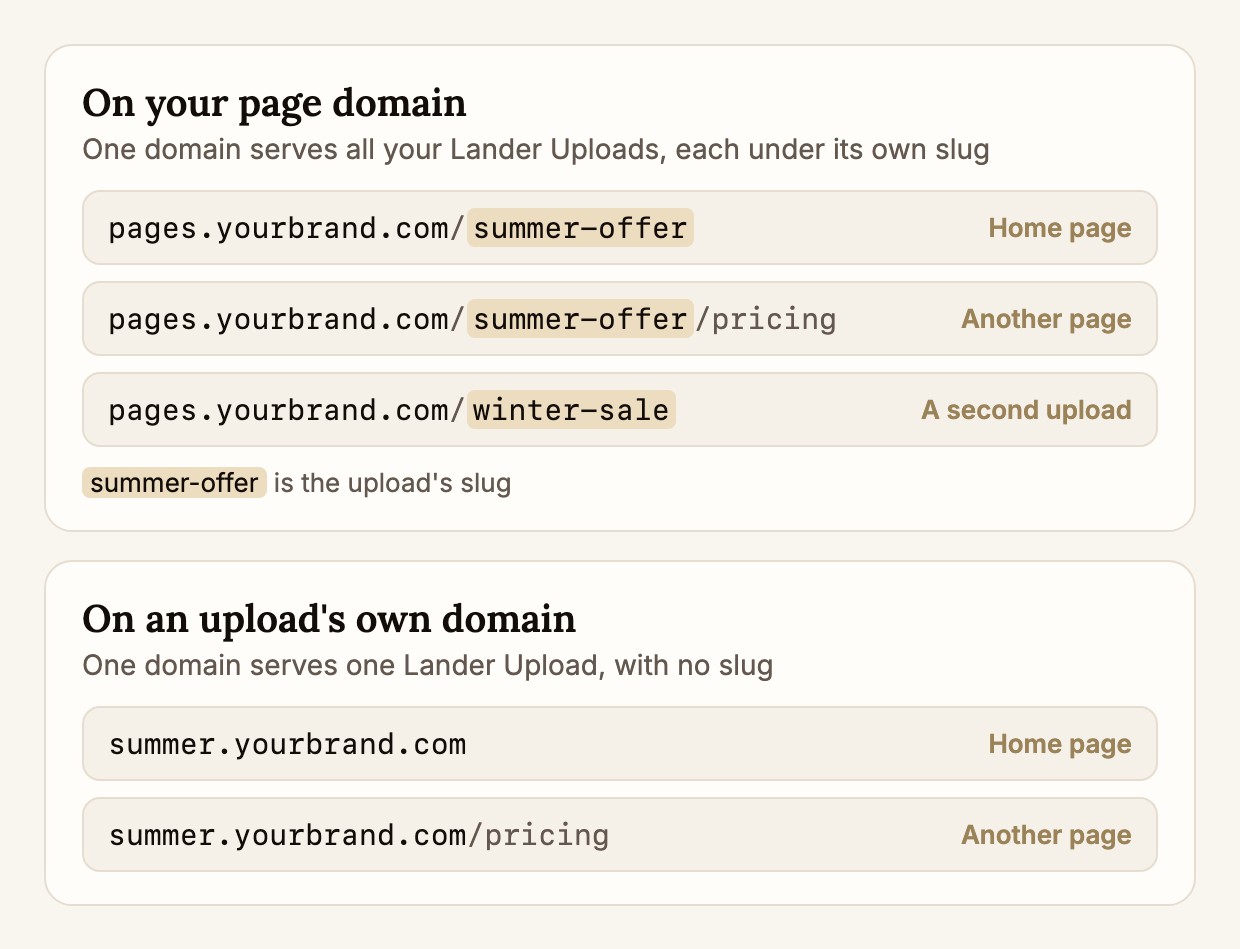Viewport: 1240px width, 949px height.
Task: Click the 'is the upload's slug' caption text
Action: (x=392, y=484)
